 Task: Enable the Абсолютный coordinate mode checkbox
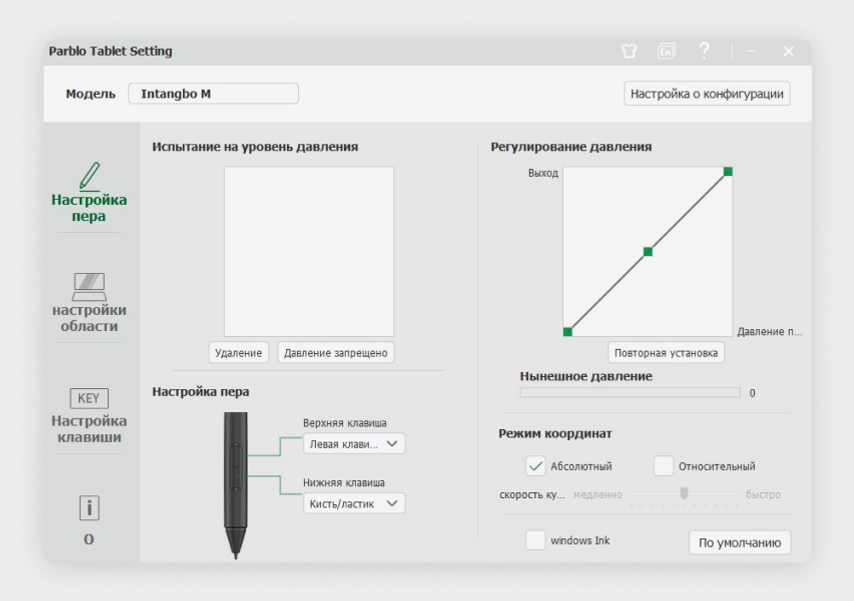(x=536, y=466)
